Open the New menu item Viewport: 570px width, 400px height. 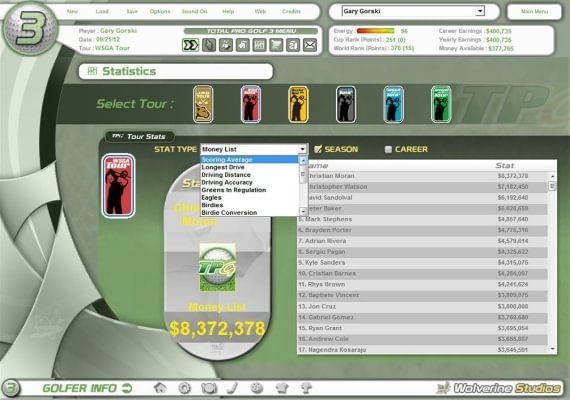pyautogui.click(x=72, y=12)
